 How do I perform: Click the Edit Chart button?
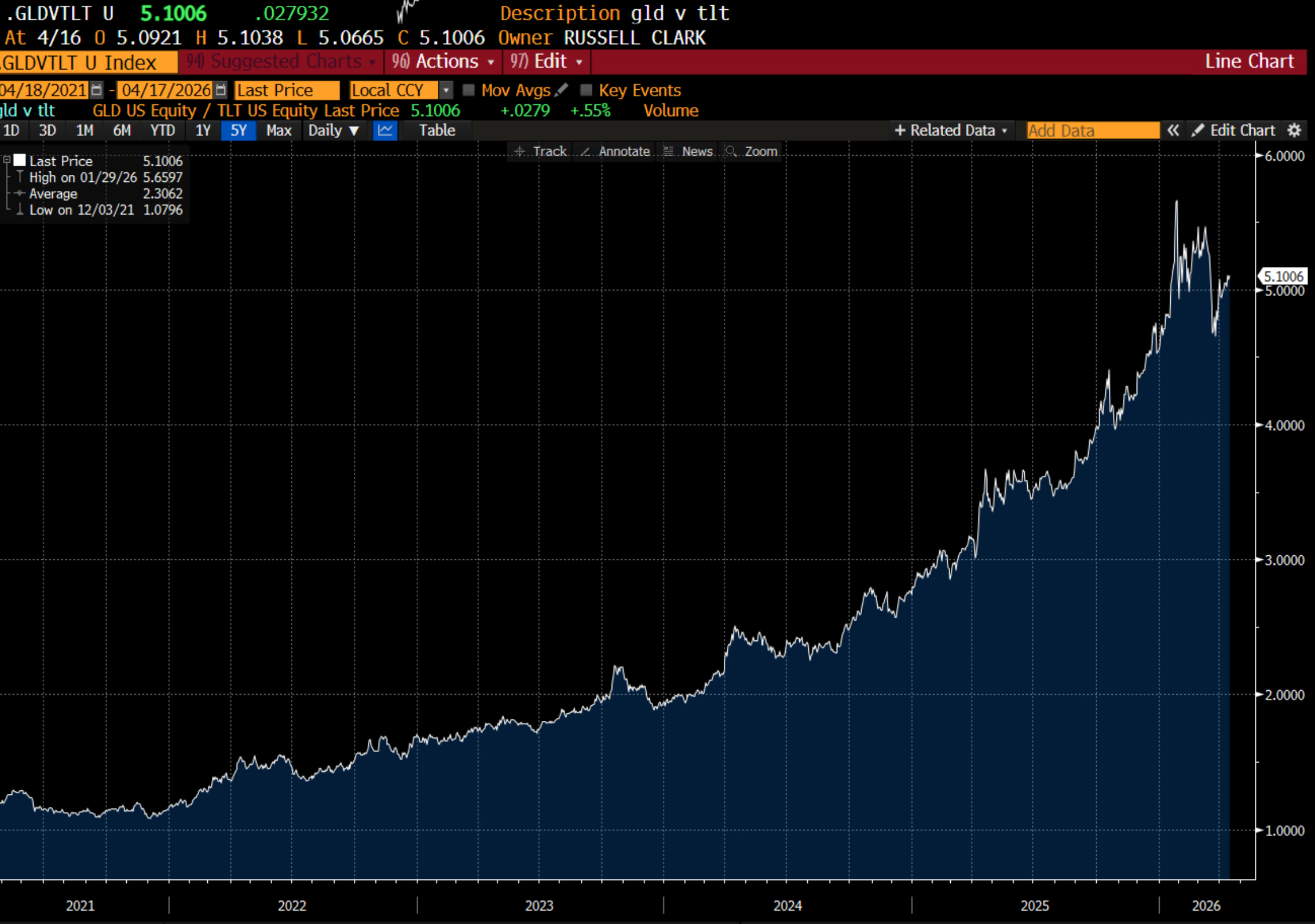tap(1233, 130)
